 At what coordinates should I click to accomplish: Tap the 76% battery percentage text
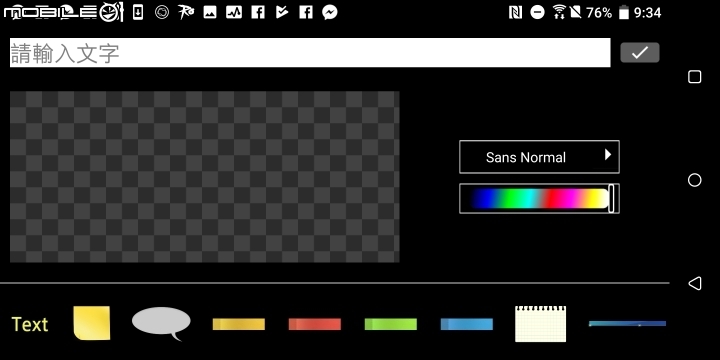click(599, 13)
